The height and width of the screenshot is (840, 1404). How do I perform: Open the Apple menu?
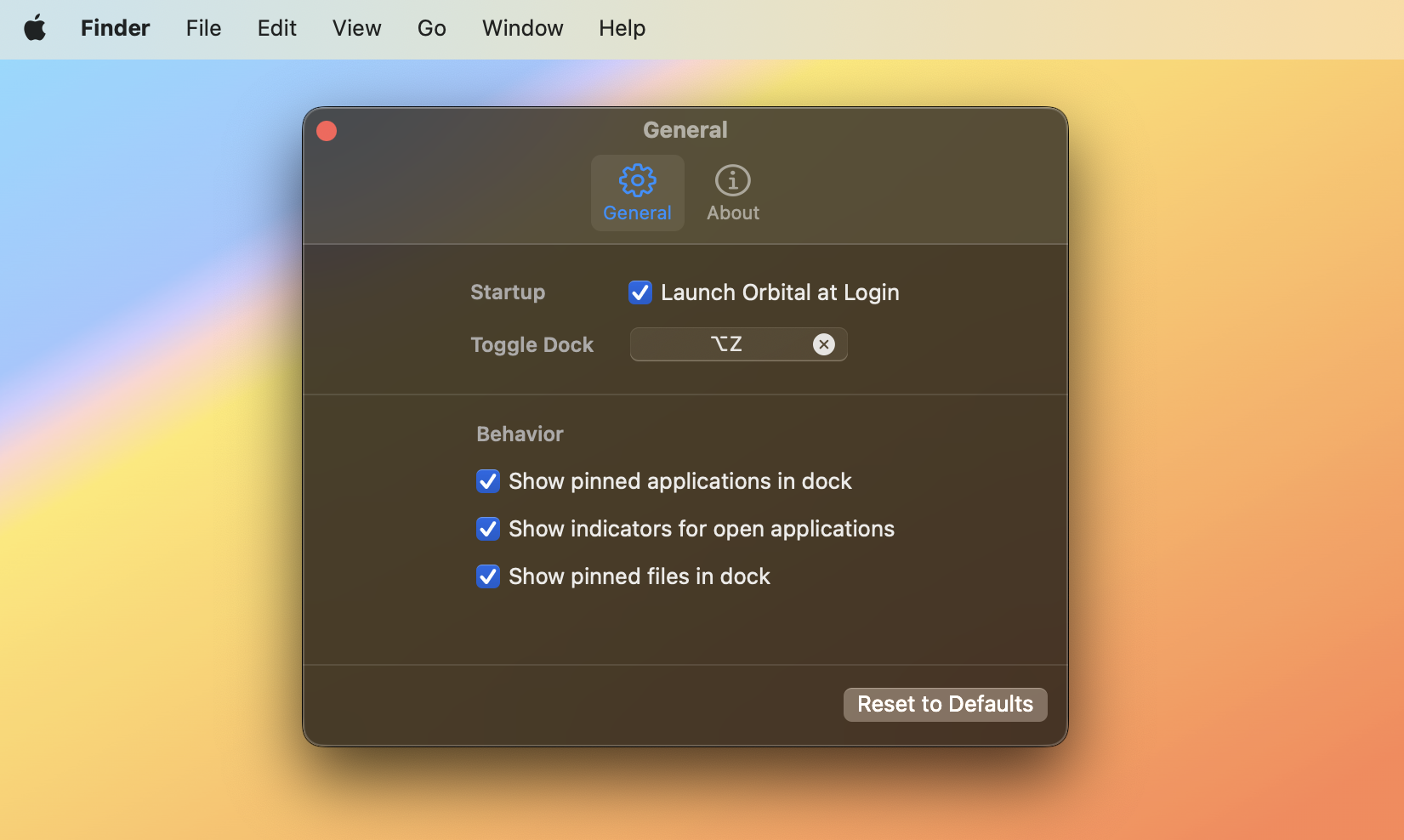[35, 28]
